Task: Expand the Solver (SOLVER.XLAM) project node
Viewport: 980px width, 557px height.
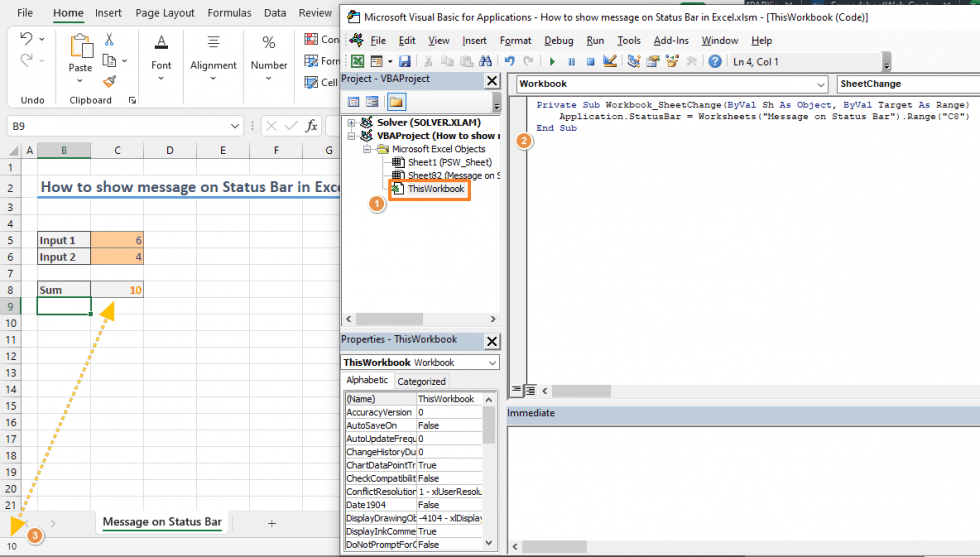Action: pos(351,123)
